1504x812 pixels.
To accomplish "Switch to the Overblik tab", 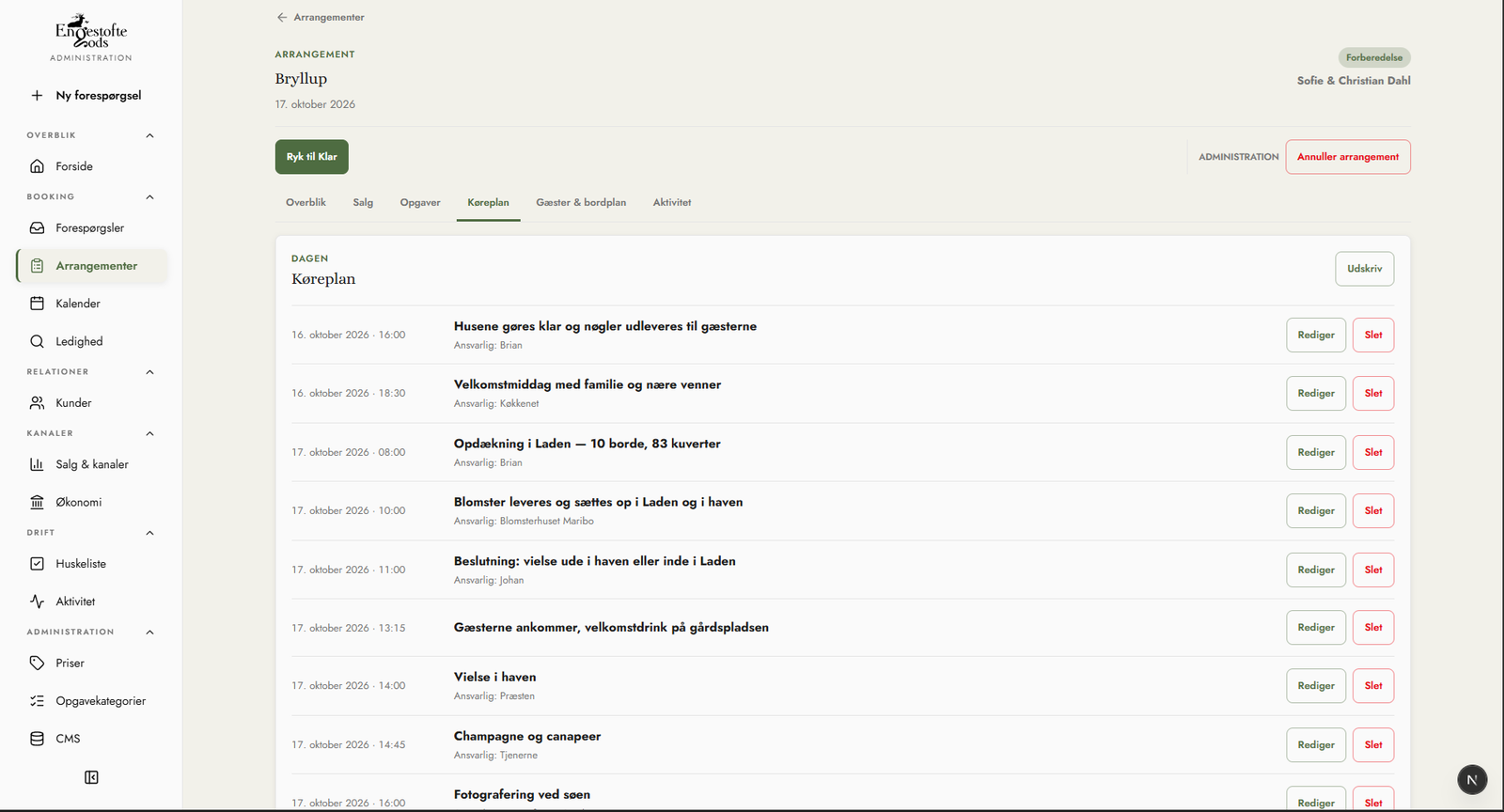I will [x=305, y=202].
